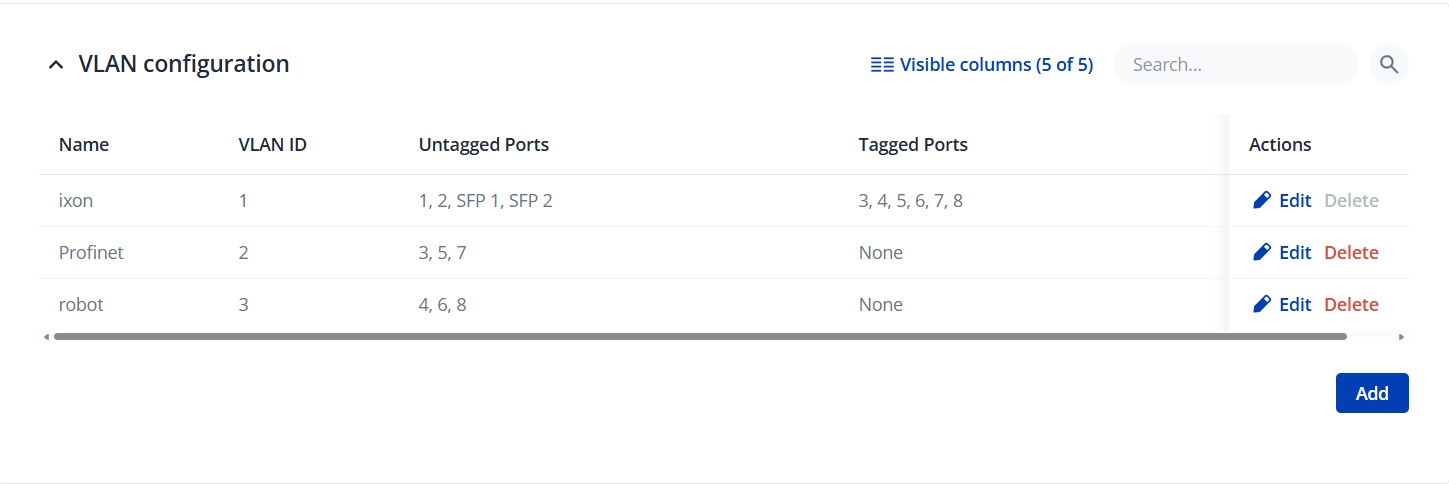
Task: Select the Profinet row name cell
Action: point(91,253)
